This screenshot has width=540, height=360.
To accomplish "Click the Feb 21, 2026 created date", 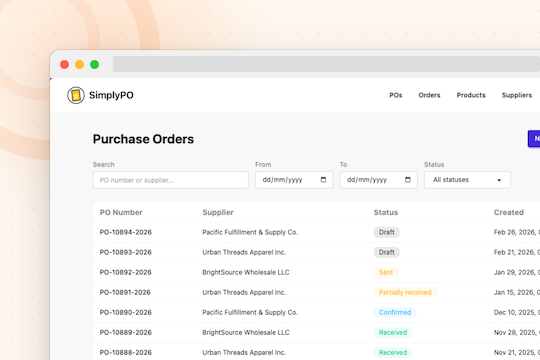I will 517,252.
